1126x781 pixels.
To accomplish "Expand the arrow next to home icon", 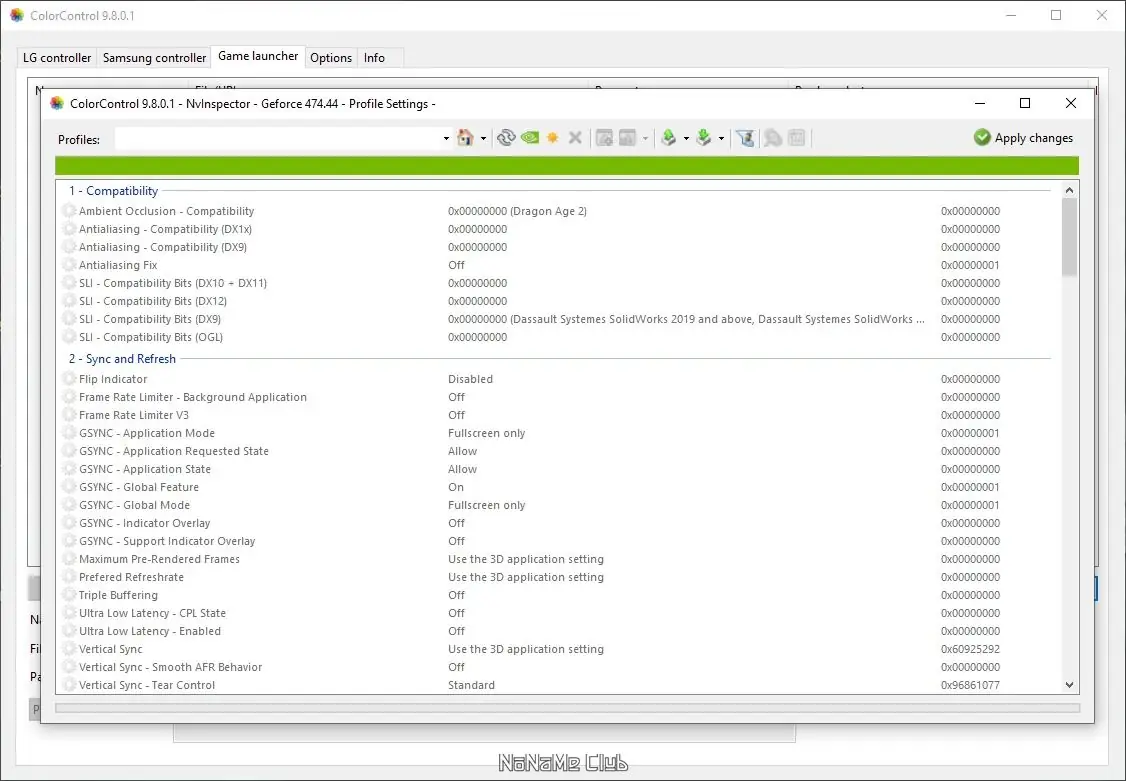I will tap(483, 139).
